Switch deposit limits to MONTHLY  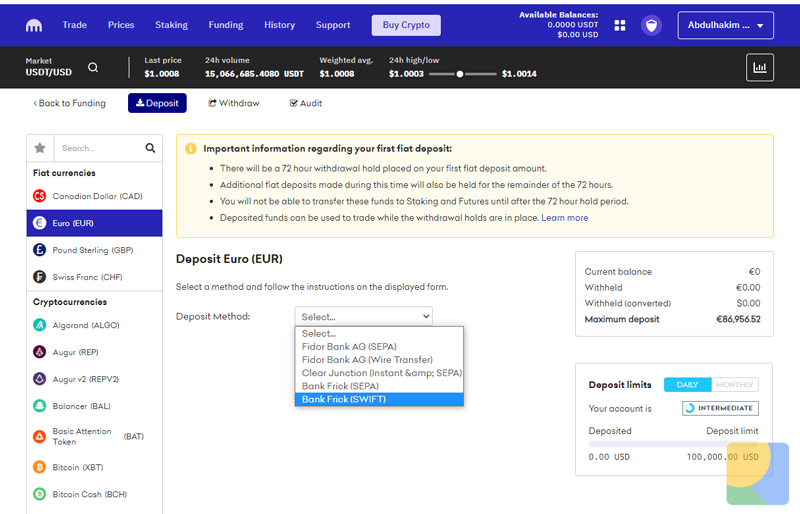click(x=734, y=385)
